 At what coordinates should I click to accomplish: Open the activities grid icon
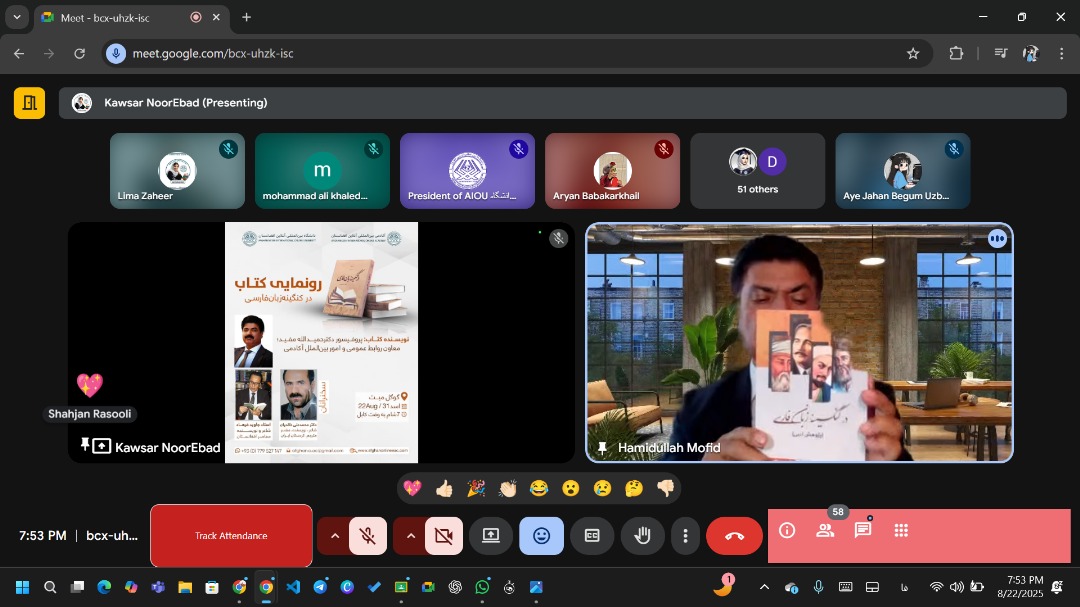901,531
